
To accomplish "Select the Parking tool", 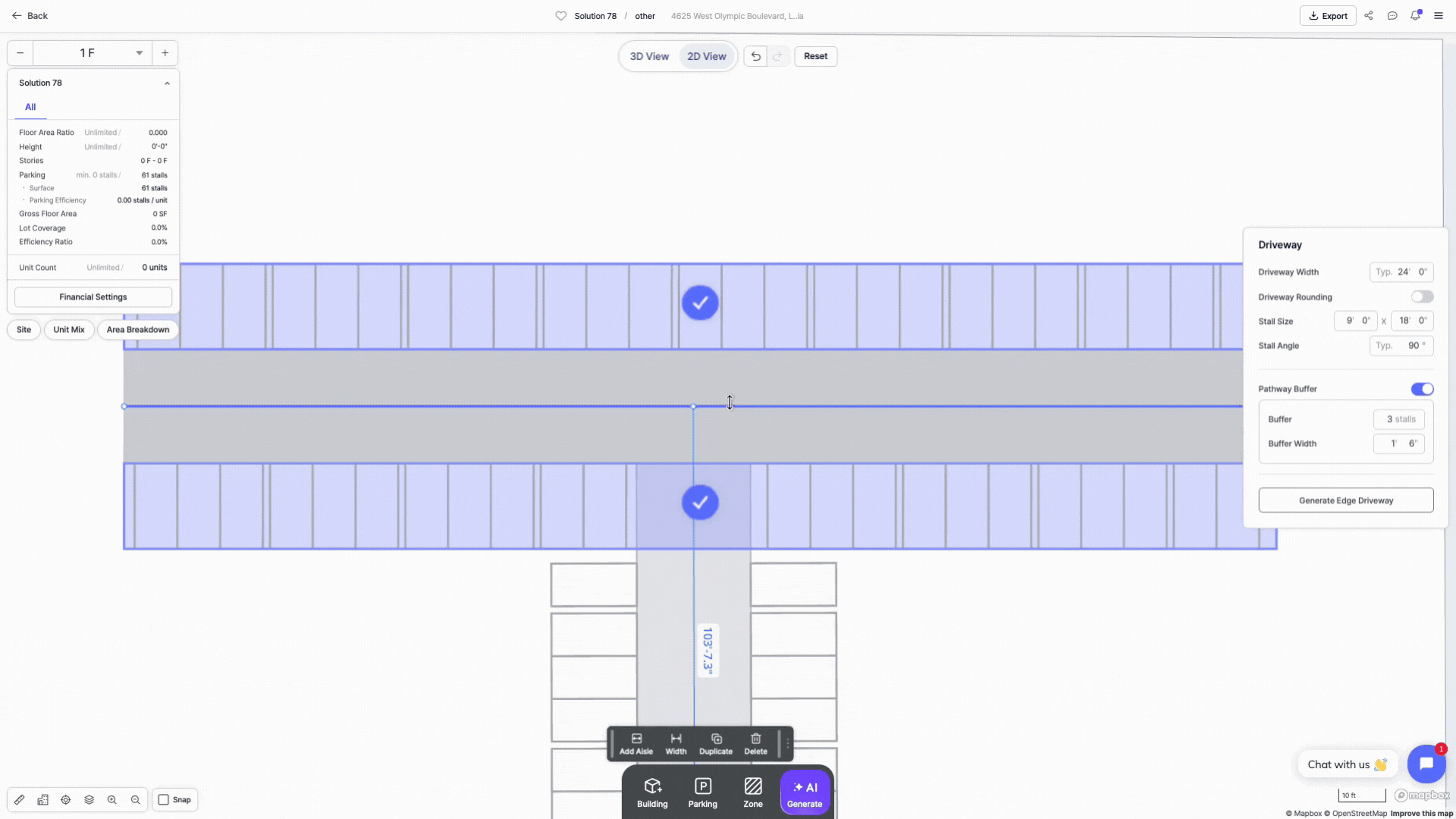I will tap(702, 792).
